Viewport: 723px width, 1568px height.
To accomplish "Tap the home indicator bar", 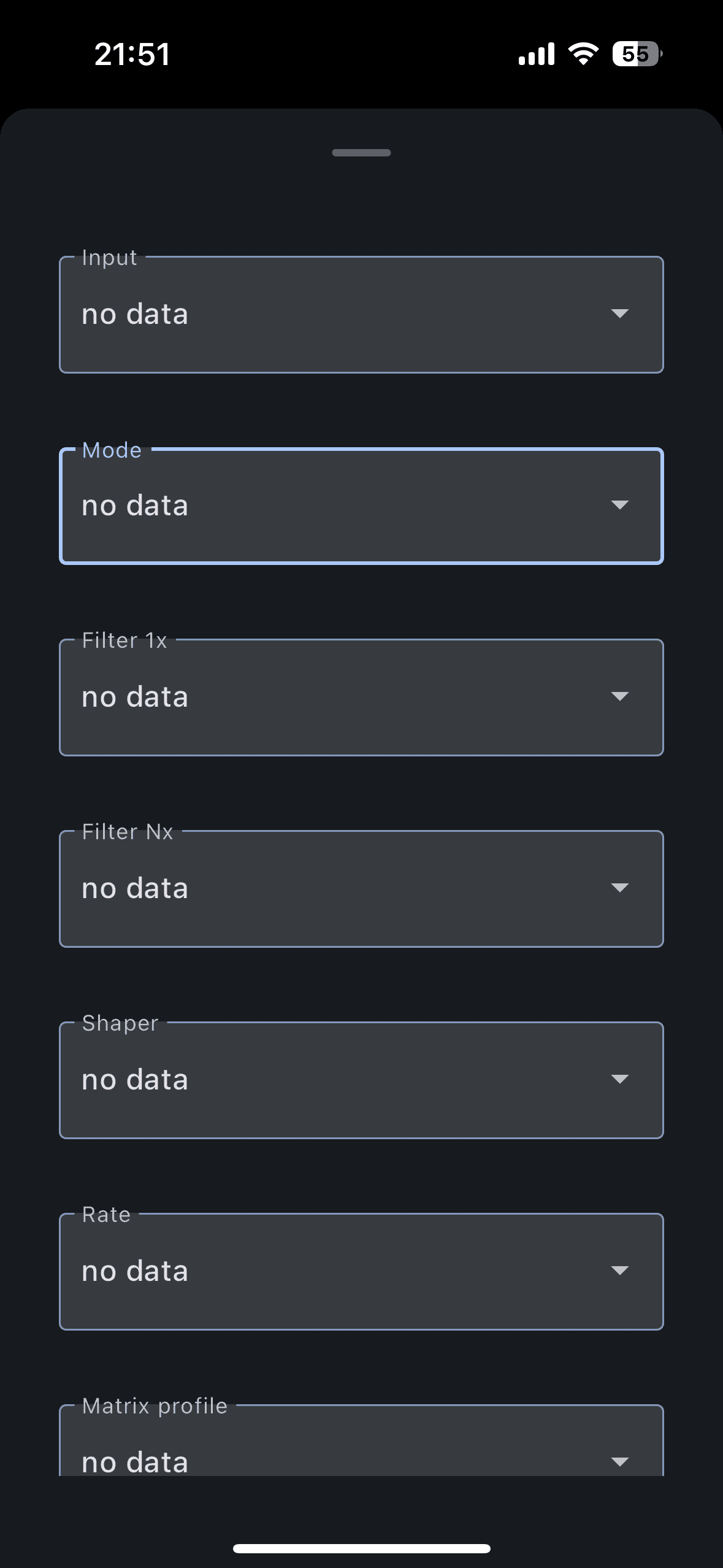I will (x=361, y=1548).
